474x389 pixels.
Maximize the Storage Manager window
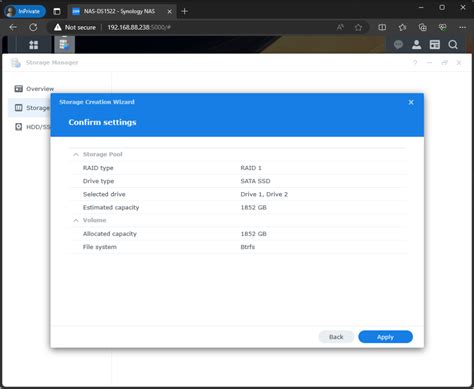click(x=444, y=63)
